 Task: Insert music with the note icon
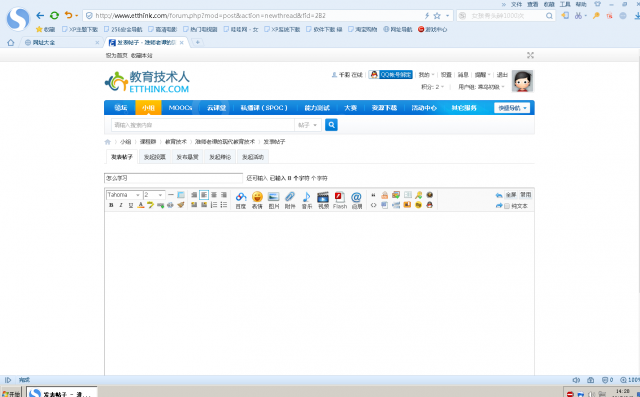tap(307, 200)
